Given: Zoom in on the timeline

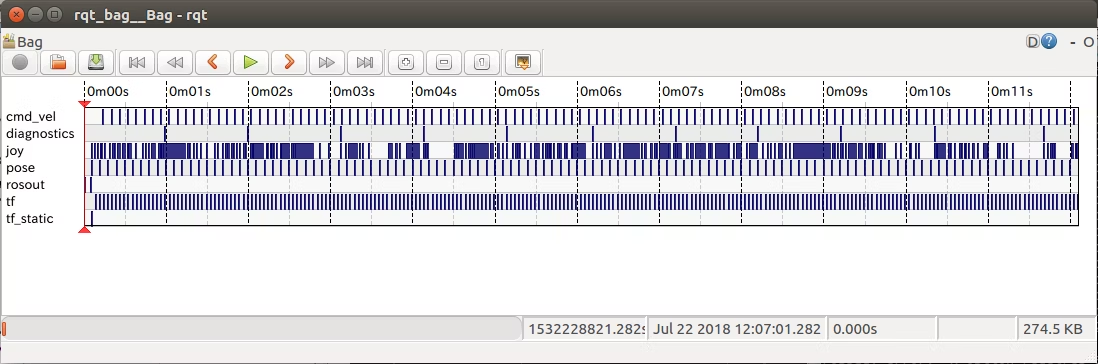Looking at the screenshot, I should tap(405, 62).
